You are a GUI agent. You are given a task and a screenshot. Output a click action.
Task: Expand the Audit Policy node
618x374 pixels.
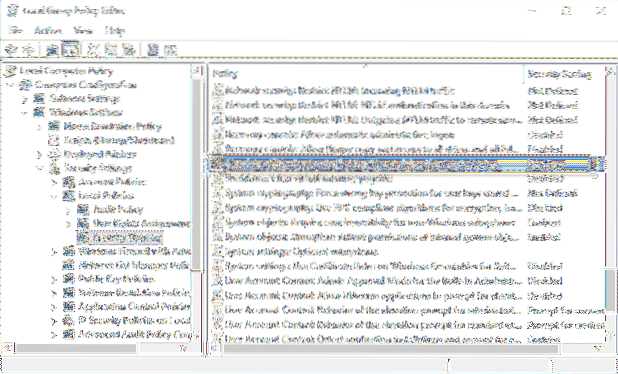click(x=69, y=210)
